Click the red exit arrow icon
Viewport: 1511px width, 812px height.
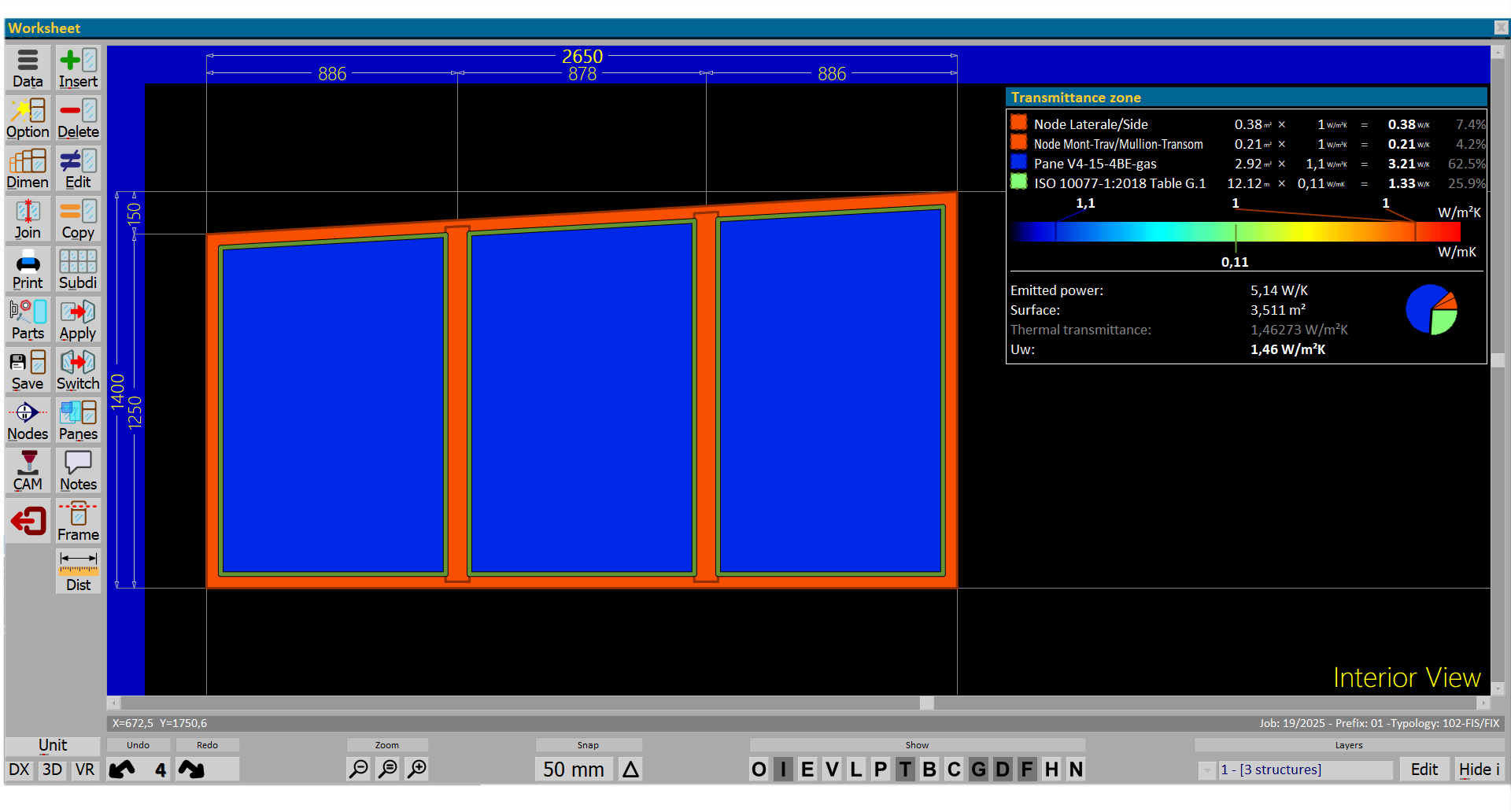[28, 521]
